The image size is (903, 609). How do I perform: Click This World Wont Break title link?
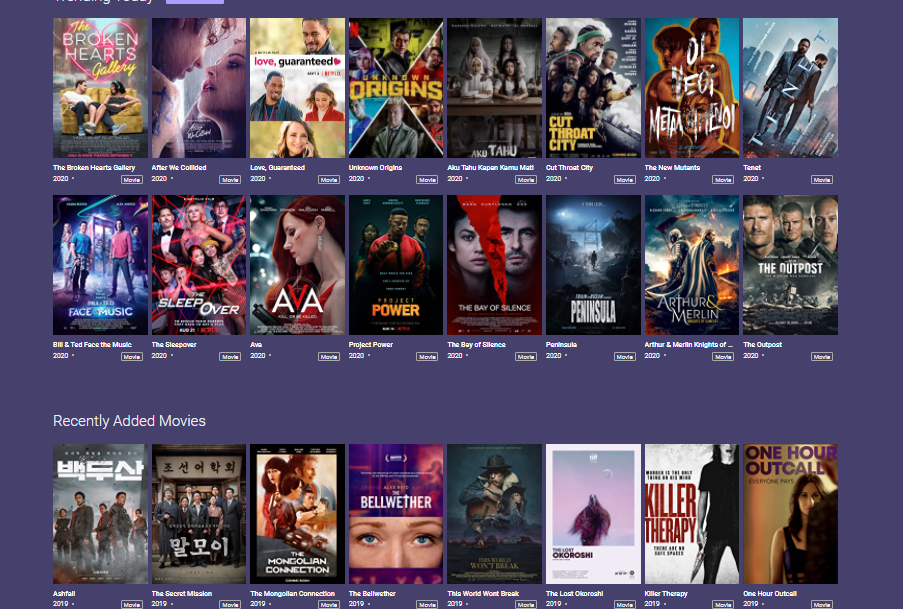pyautogui.click(x=483, y=593)
